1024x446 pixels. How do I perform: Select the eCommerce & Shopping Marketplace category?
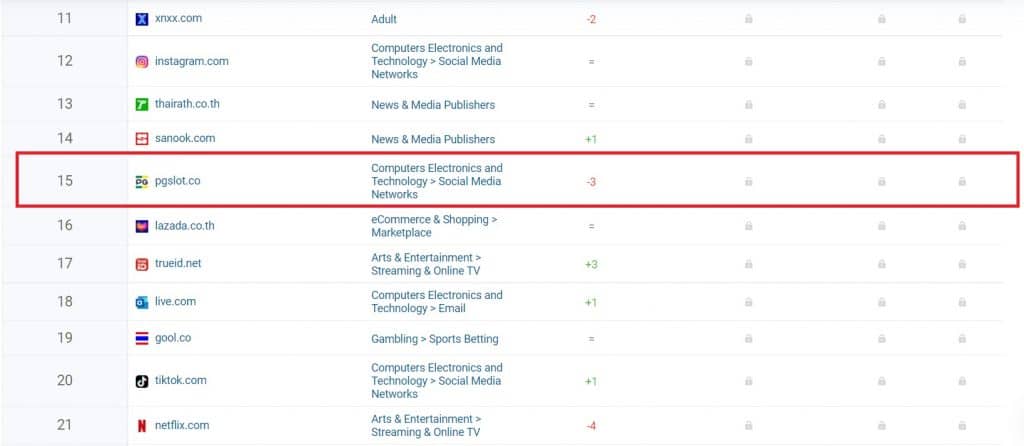pos(434,226)
